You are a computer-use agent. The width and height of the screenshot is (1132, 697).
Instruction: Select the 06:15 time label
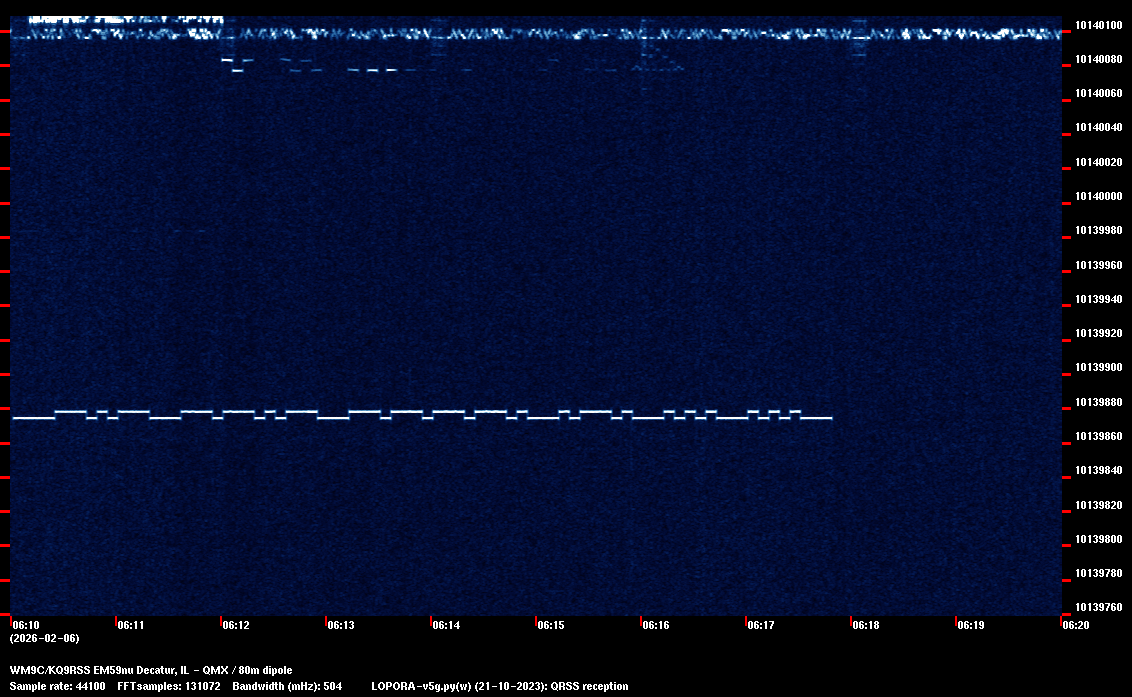click(x=550, y=626)
